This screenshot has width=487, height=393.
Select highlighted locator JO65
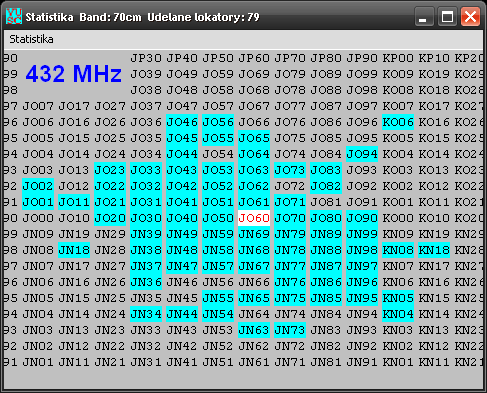[254, 138]
